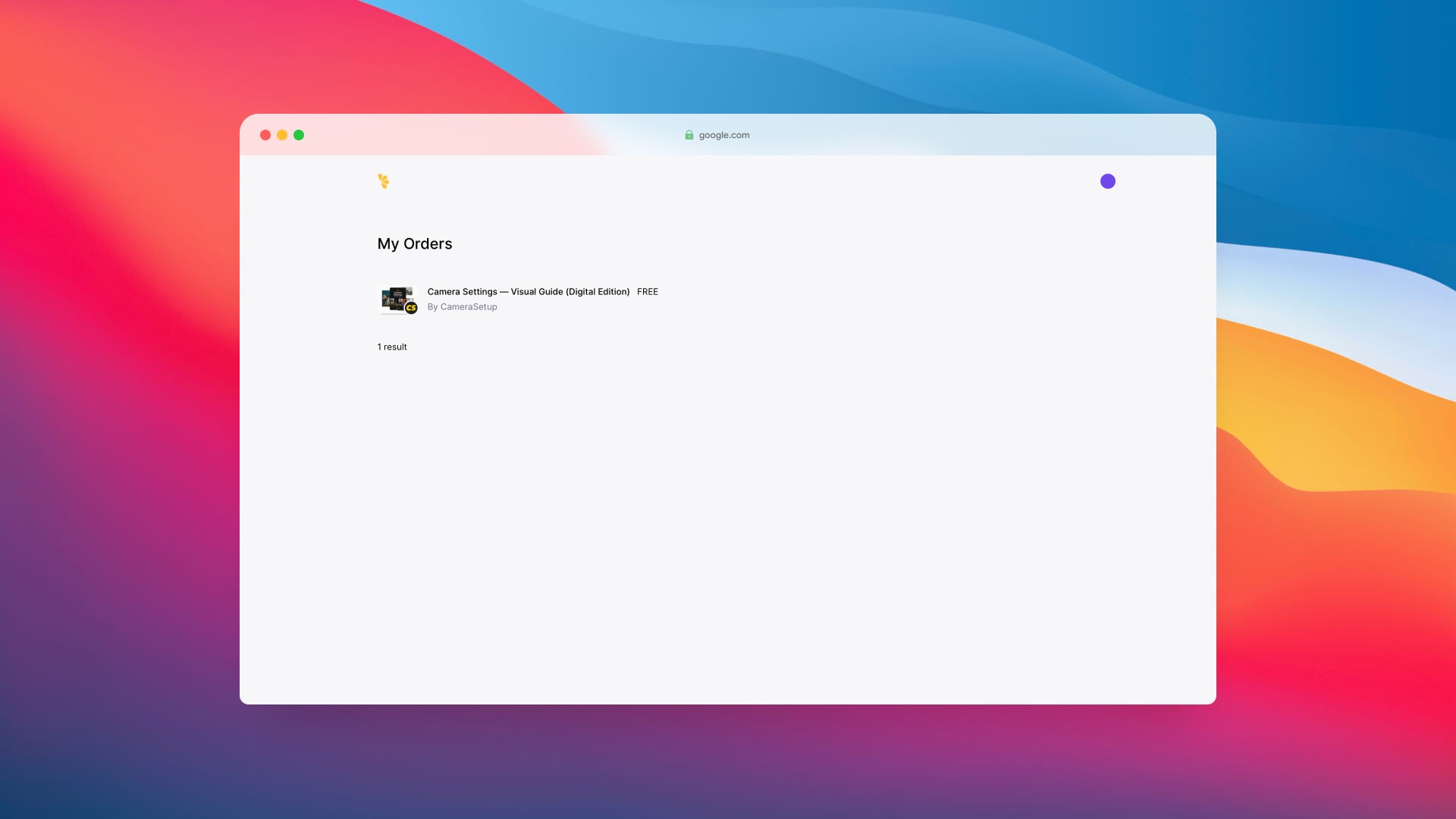Click the CameraSetup seller name

pyautogui.click(x=469, y=307)
